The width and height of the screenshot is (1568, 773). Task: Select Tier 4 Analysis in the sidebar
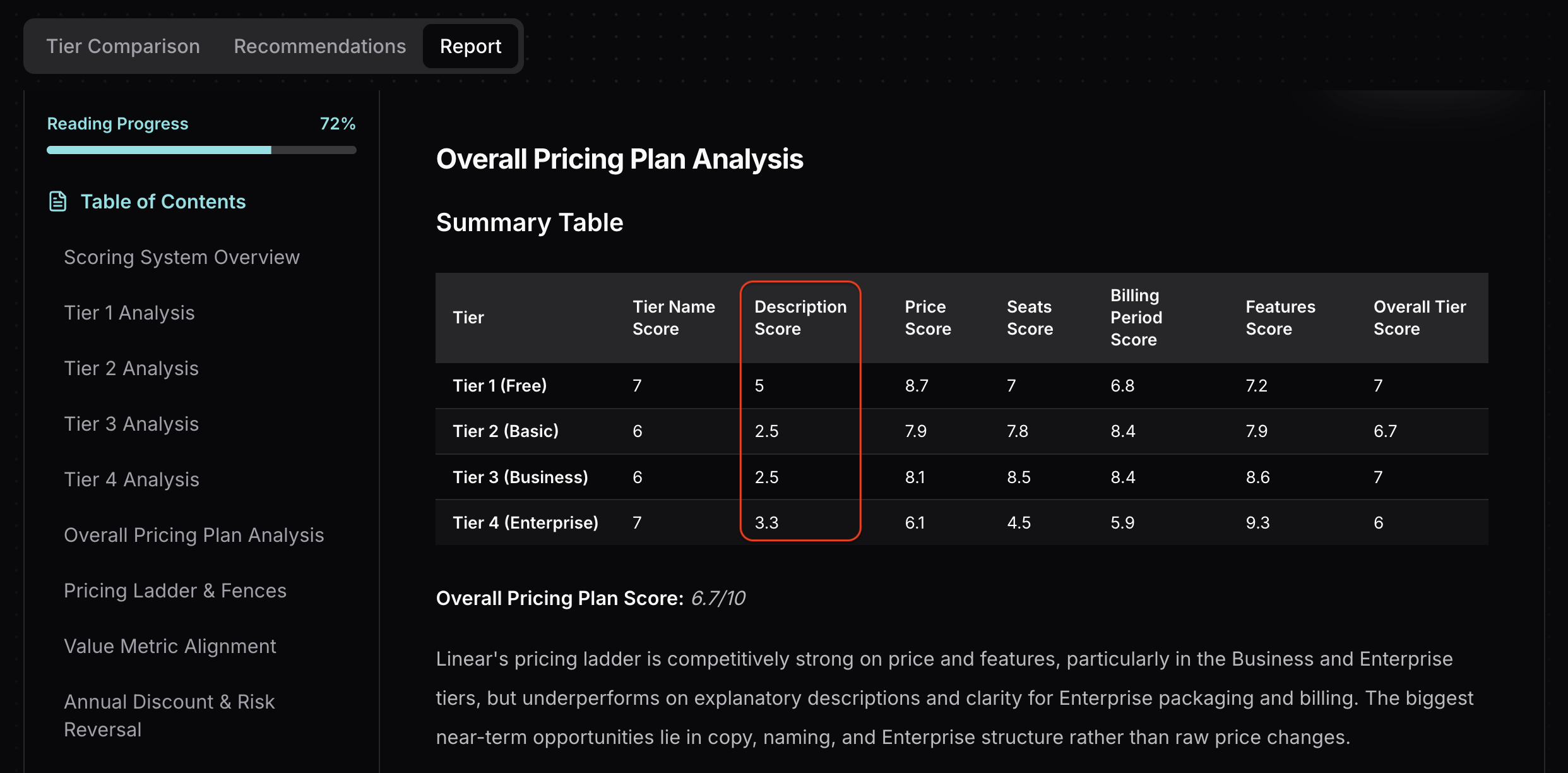pos(131,479)
